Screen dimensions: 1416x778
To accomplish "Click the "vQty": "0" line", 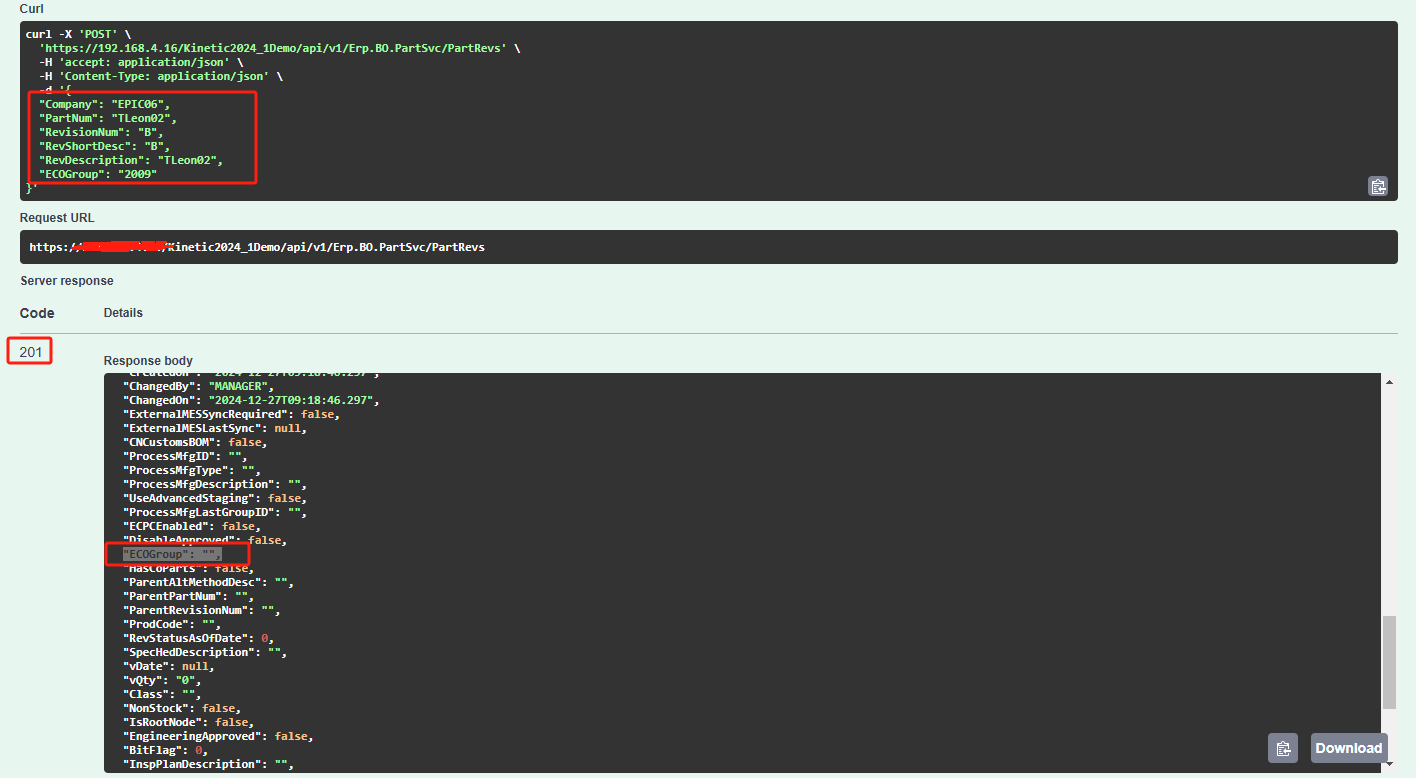I will [x=161, y=680].
